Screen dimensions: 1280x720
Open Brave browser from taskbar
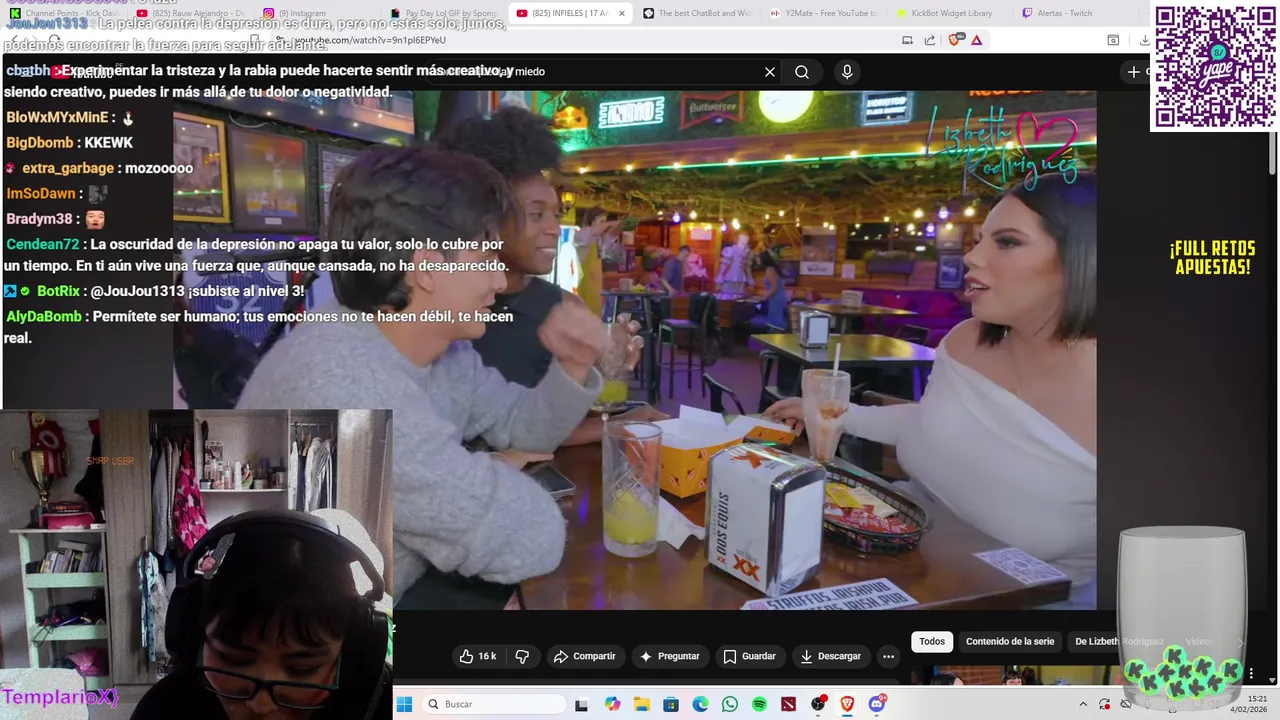pos(848,704)
